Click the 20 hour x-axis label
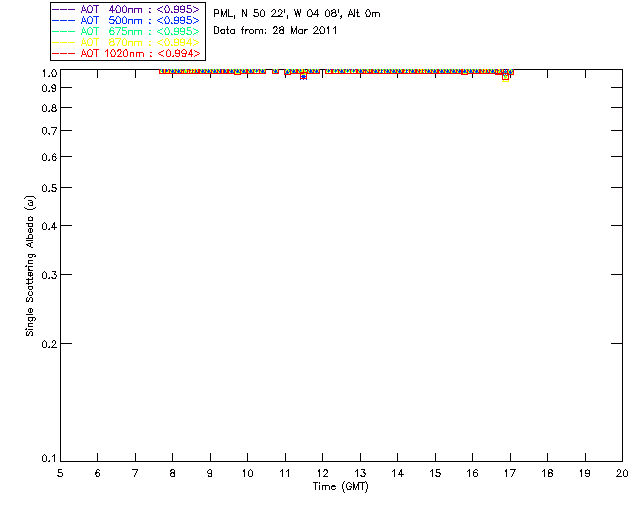The width and height of the screenshot is (640, 512). (x=622, y=473)
